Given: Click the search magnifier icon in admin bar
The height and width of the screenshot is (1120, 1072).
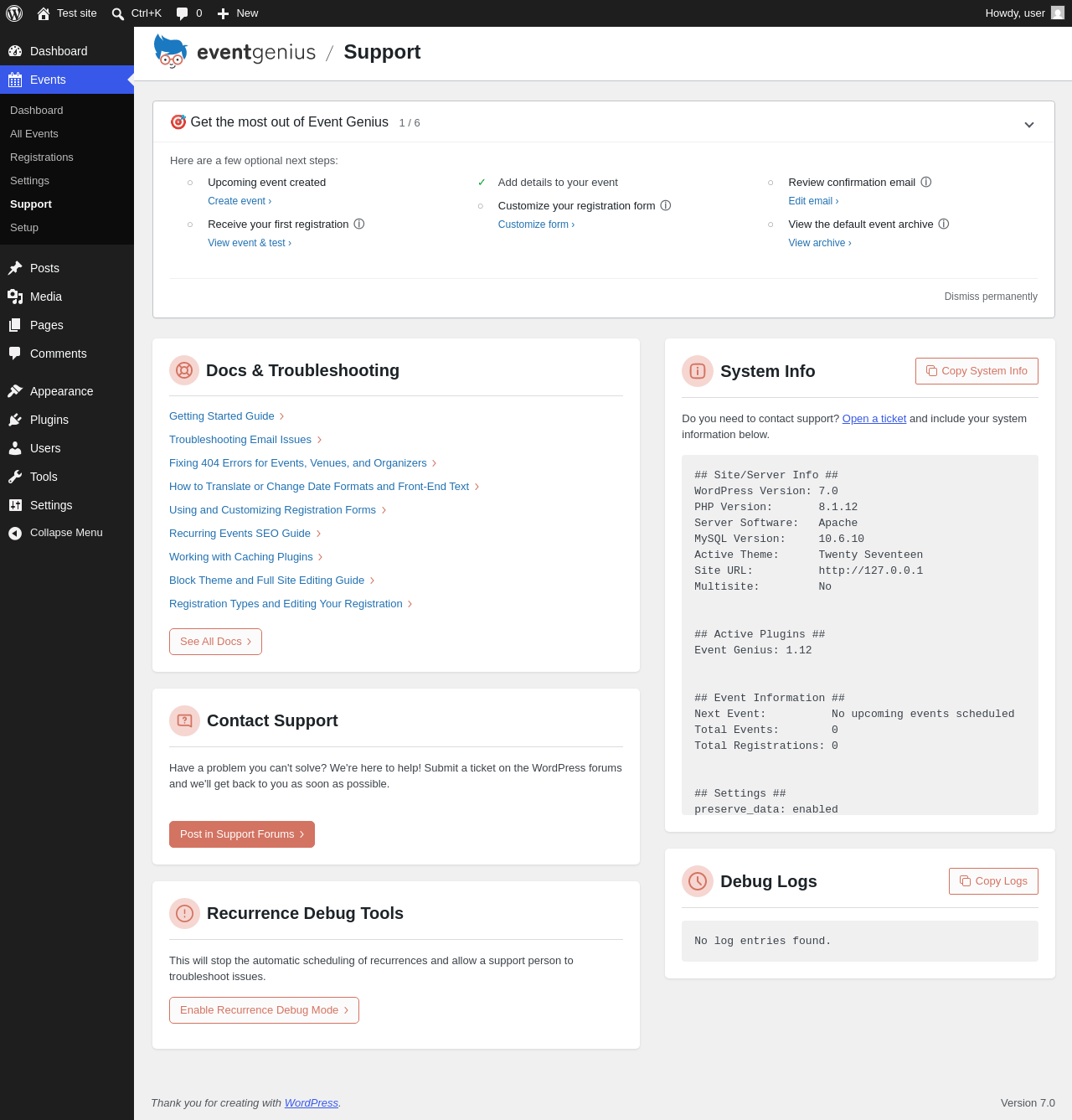Looking at the screenshot, I should (118, 13).
